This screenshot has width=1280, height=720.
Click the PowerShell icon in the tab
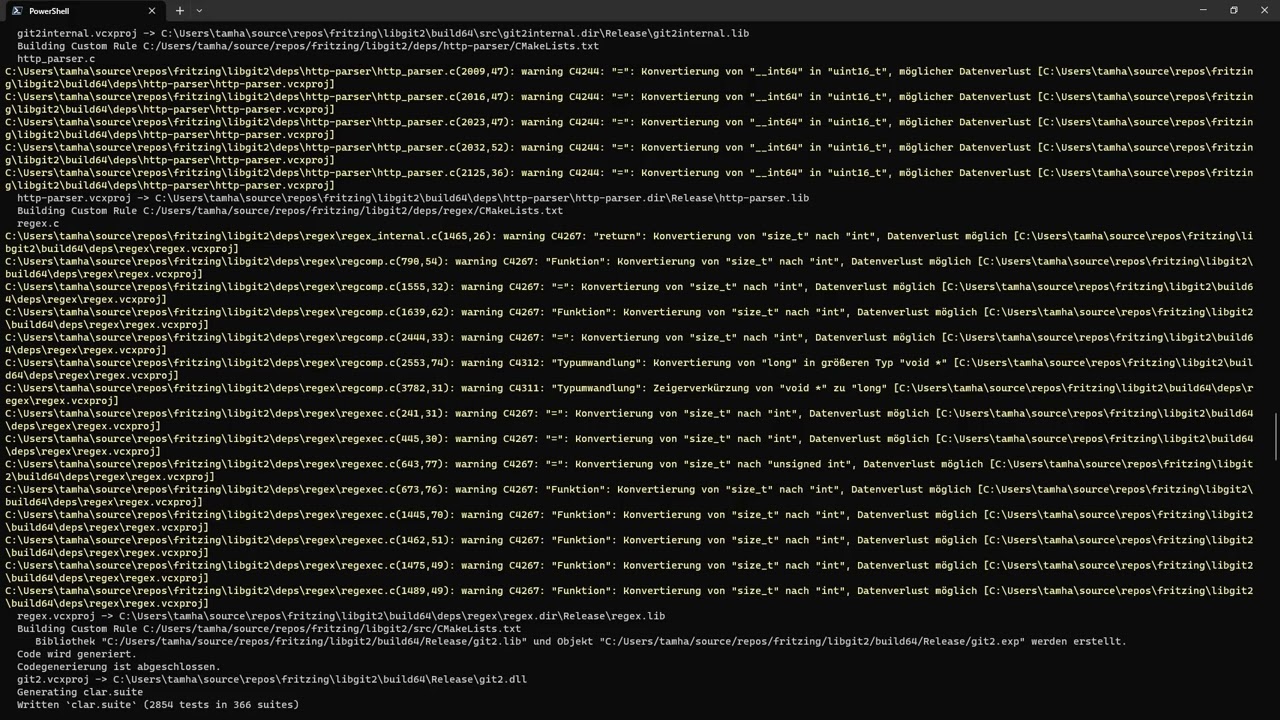pos(17,11)
